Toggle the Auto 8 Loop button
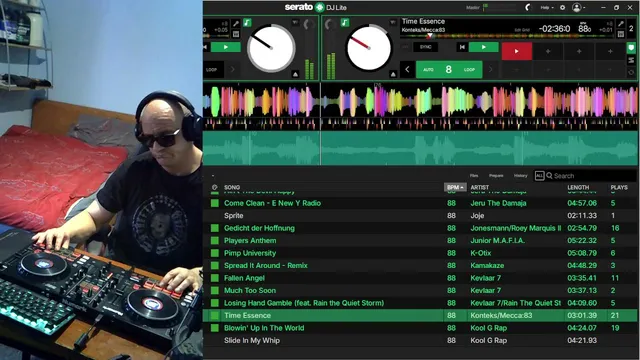Image resolution: width=640 pixels, height=360 pixels. point(449,70)
